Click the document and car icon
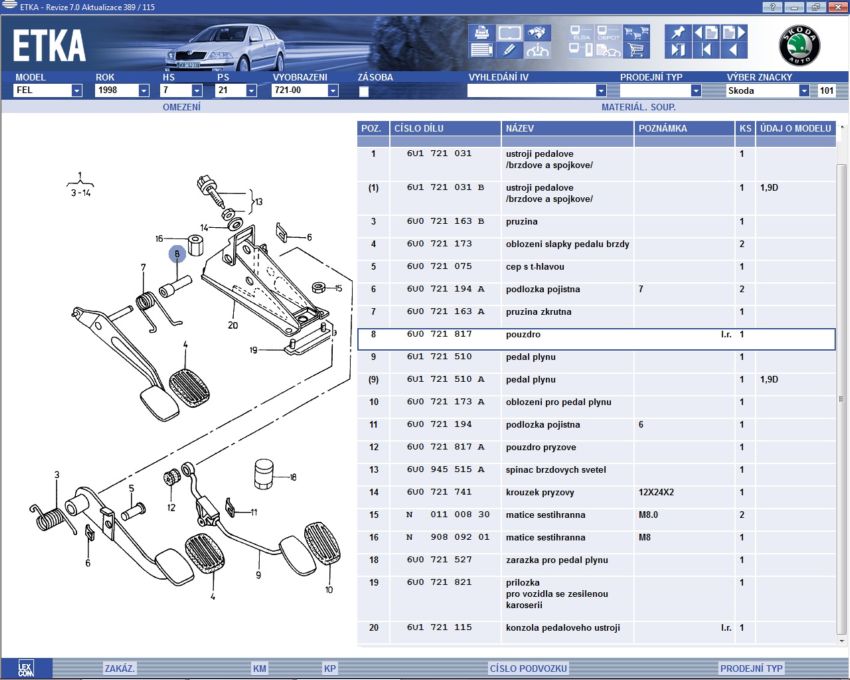The width and height of the screenshot is (850, 680). click(608, 50)
